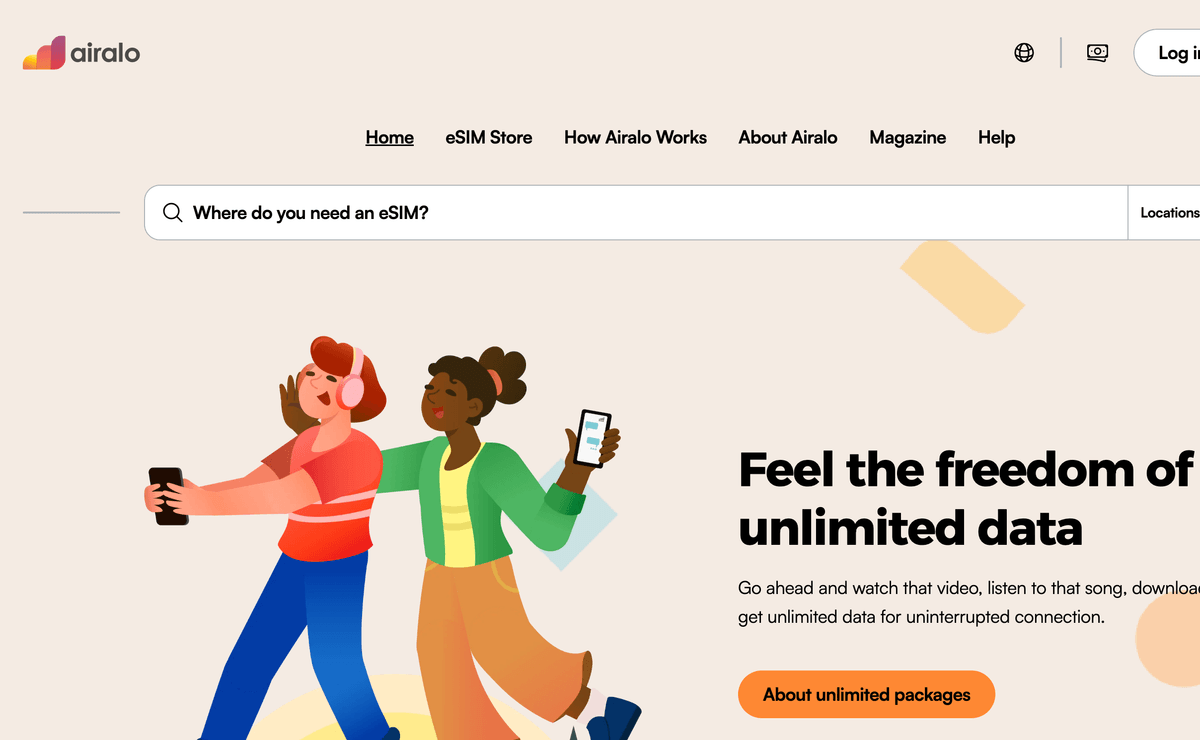Click the magnifying glass search icon
Screen dimensions: 1200x740
(x=173, y=213)
